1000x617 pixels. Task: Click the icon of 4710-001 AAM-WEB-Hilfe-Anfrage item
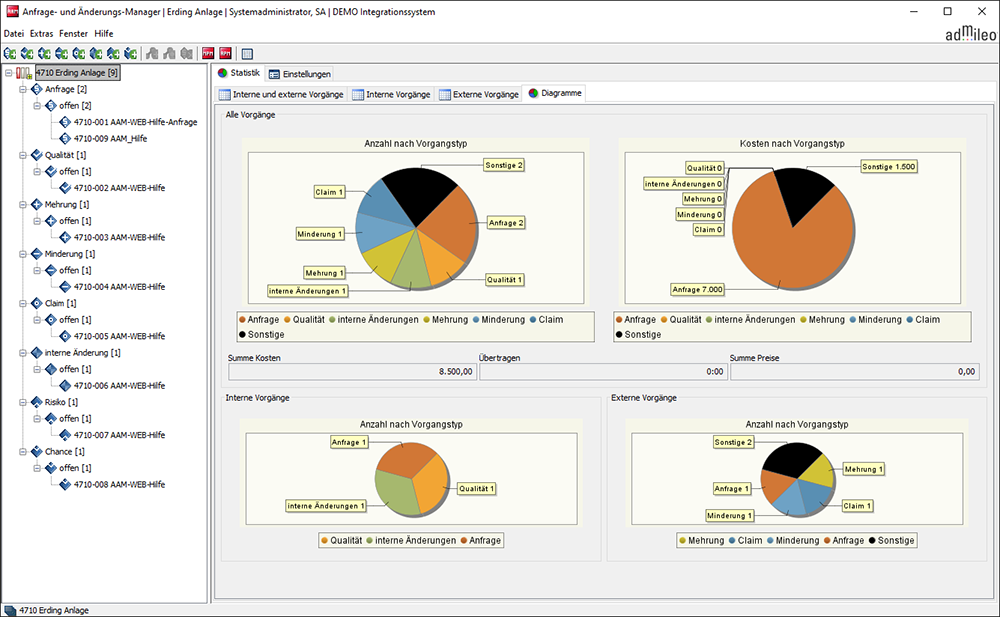pyautogui.click(x=65, y=122)
